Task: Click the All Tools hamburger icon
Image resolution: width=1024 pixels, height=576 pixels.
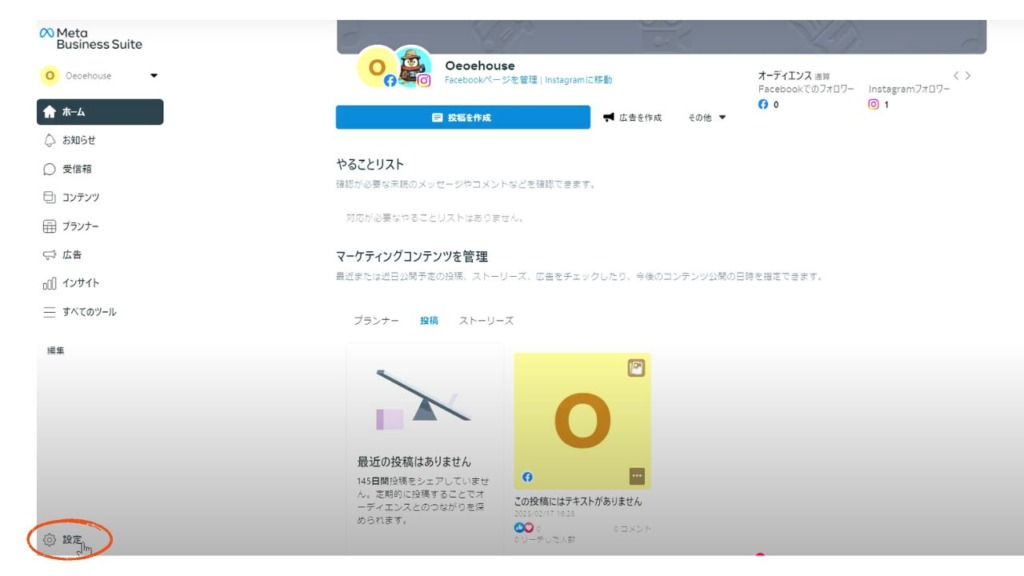Action: [x=50, y=312]
